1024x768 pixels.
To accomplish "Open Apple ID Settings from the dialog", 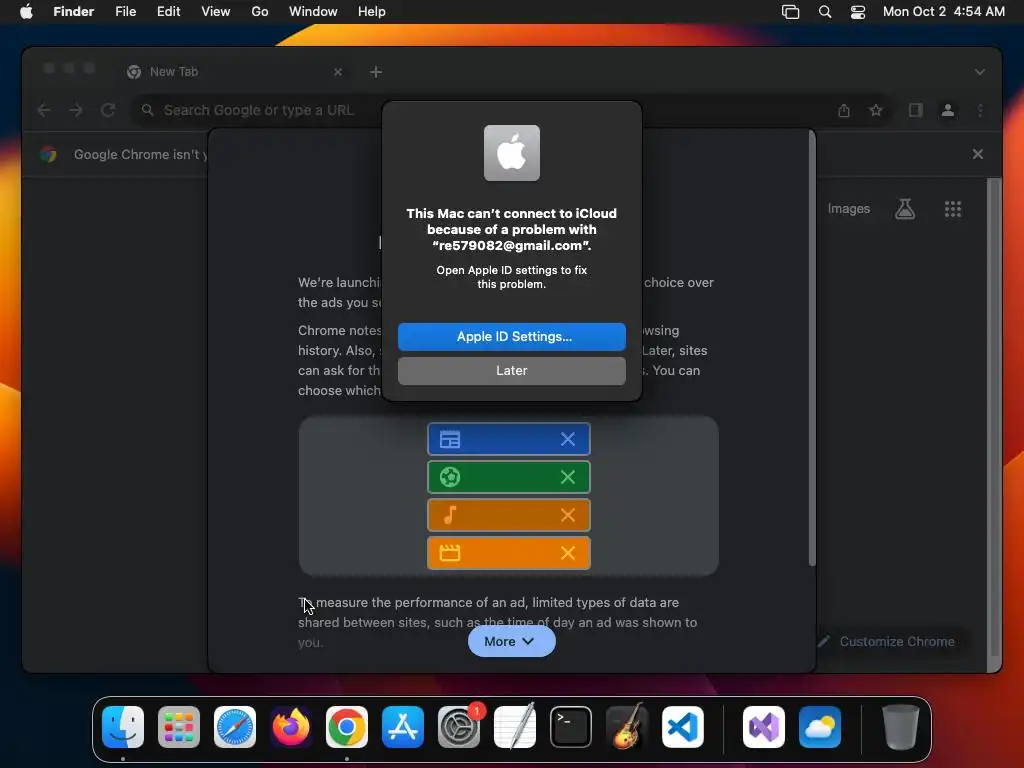I will (x=511, y=336).
